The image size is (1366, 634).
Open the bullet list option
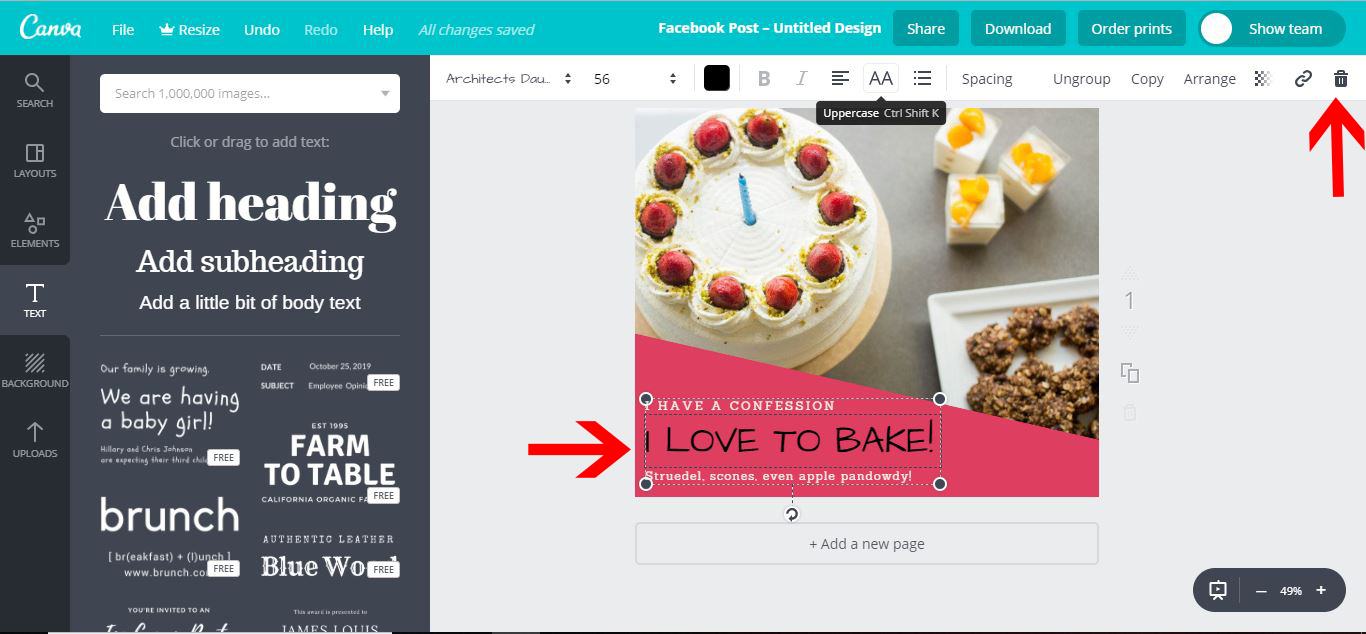point(921,77)
